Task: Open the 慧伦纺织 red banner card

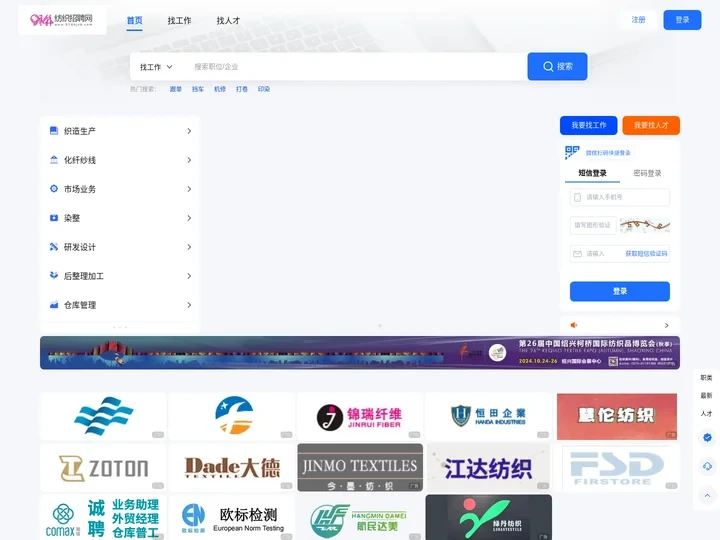Action: click(x=617, y=416)
